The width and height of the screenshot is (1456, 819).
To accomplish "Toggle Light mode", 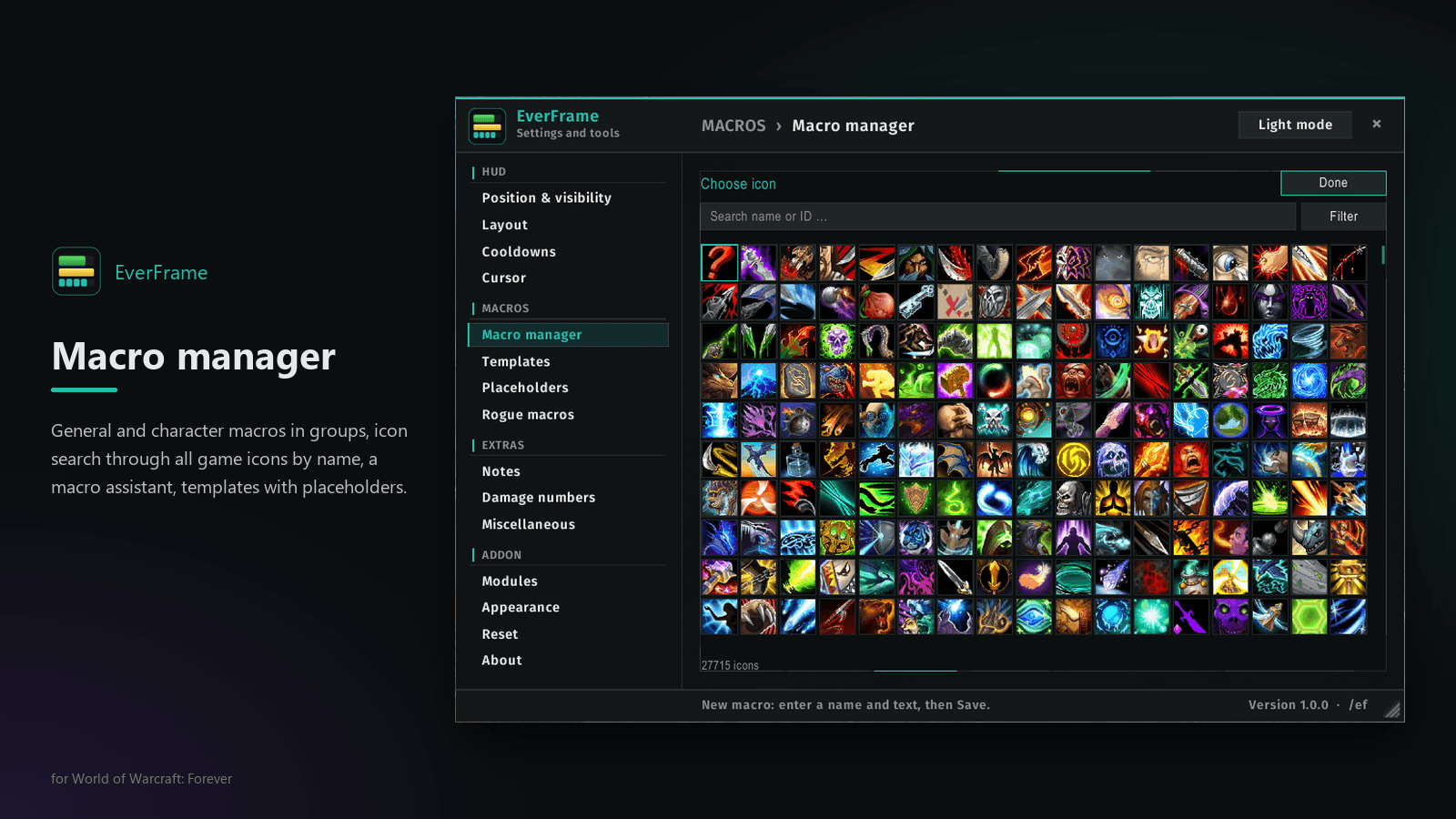I will coord(1295,125).
